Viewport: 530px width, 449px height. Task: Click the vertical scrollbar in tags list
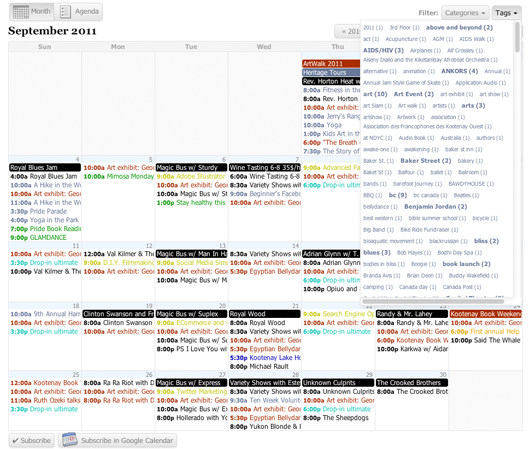coord(517,37)
